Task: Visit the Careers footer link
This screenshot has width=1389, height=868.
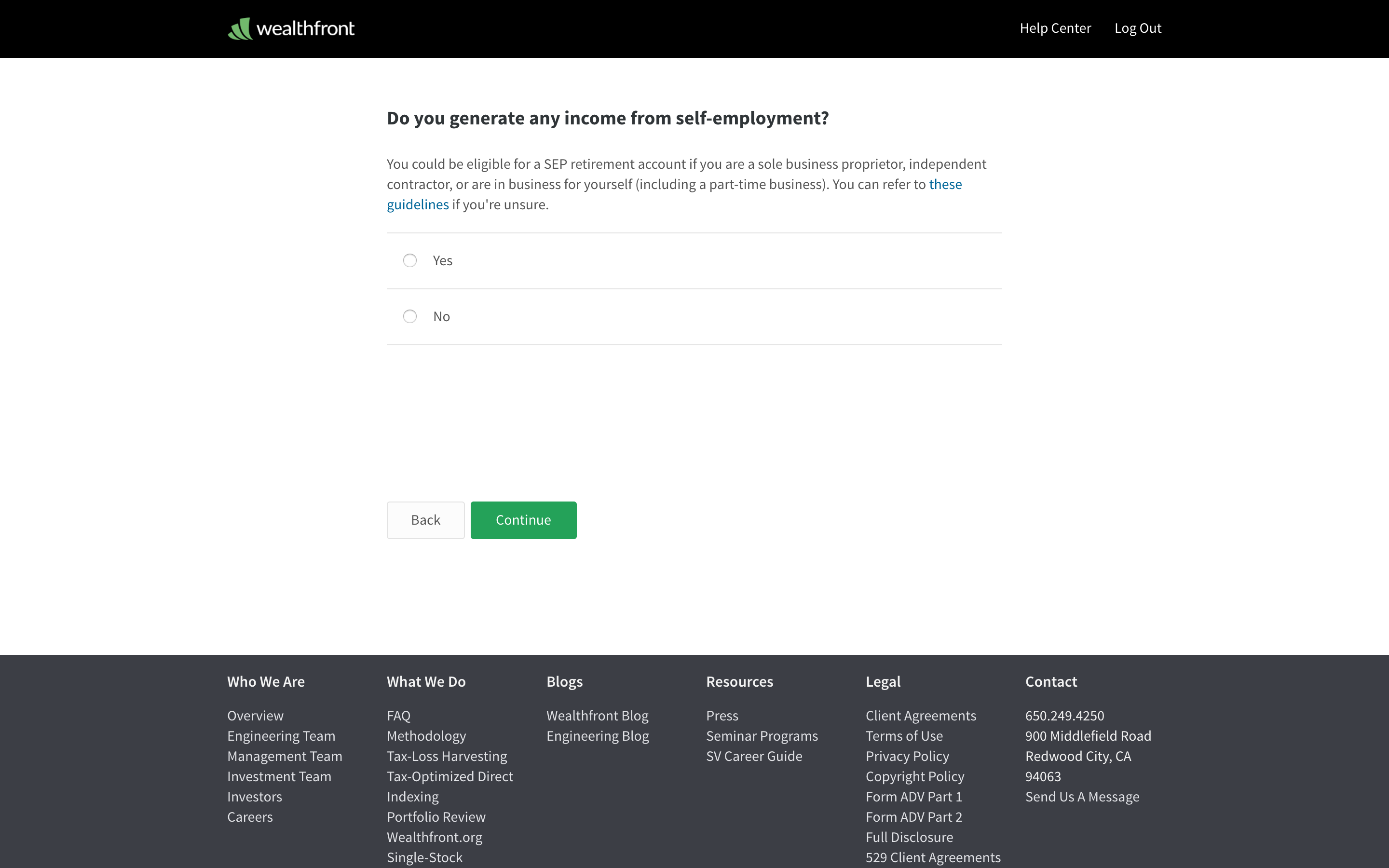Action: pos(250,817)
